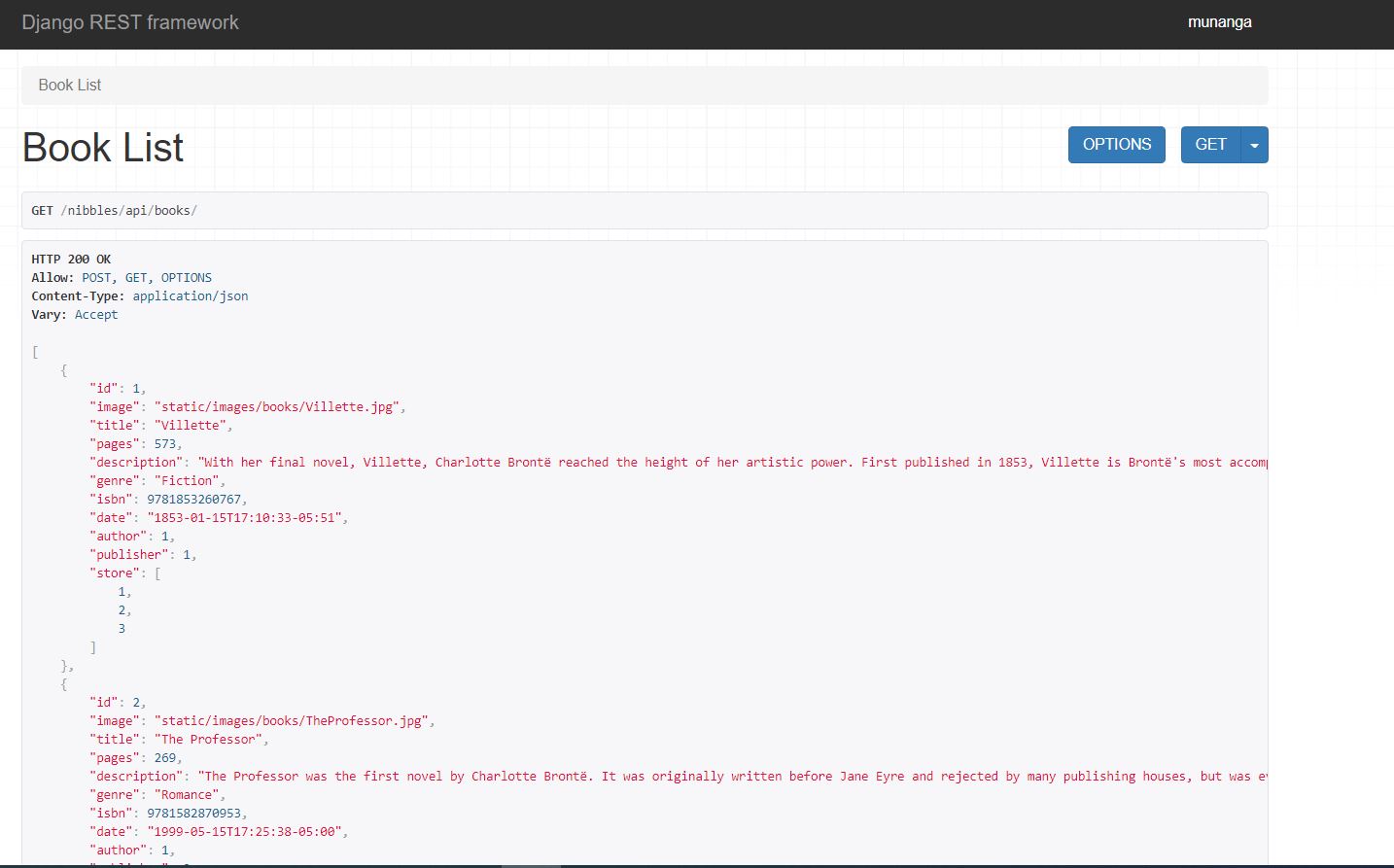The height and width of the screenshot is (868, 1394).
Task: Click the title value "The Professor"
Action: 208,740
